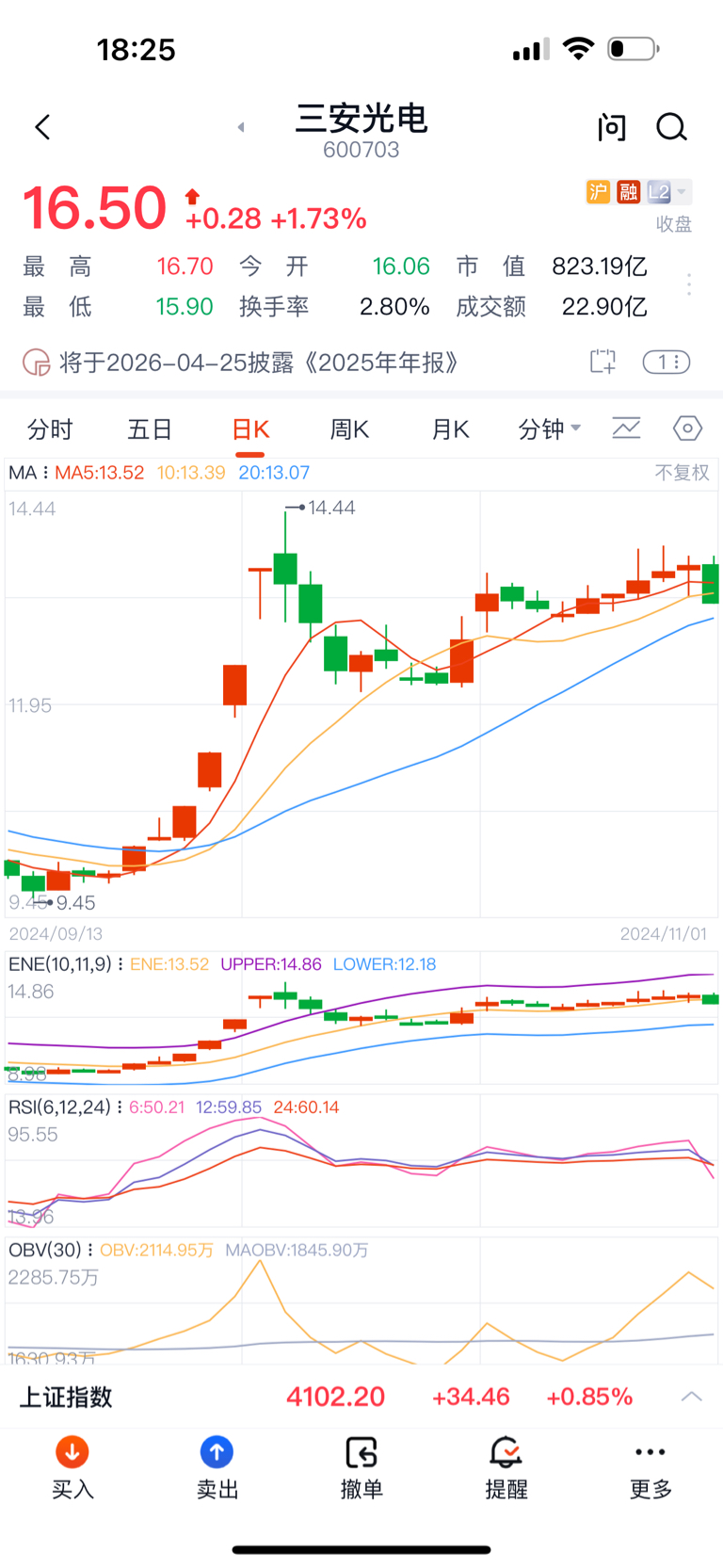Tap the 2024/09/13 date label
723x1568 pixels.
[x=56, y=934]
